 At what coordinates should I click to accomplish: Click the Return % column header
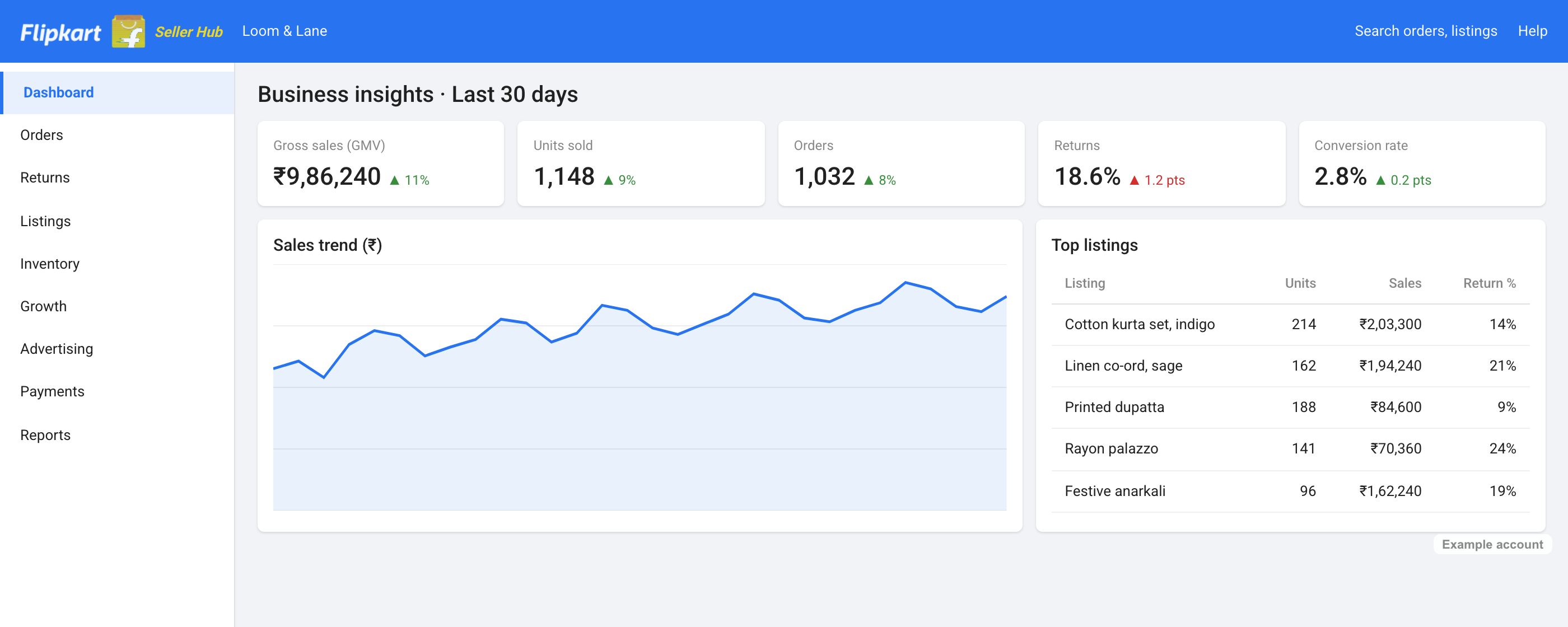tap(1490, 283)
